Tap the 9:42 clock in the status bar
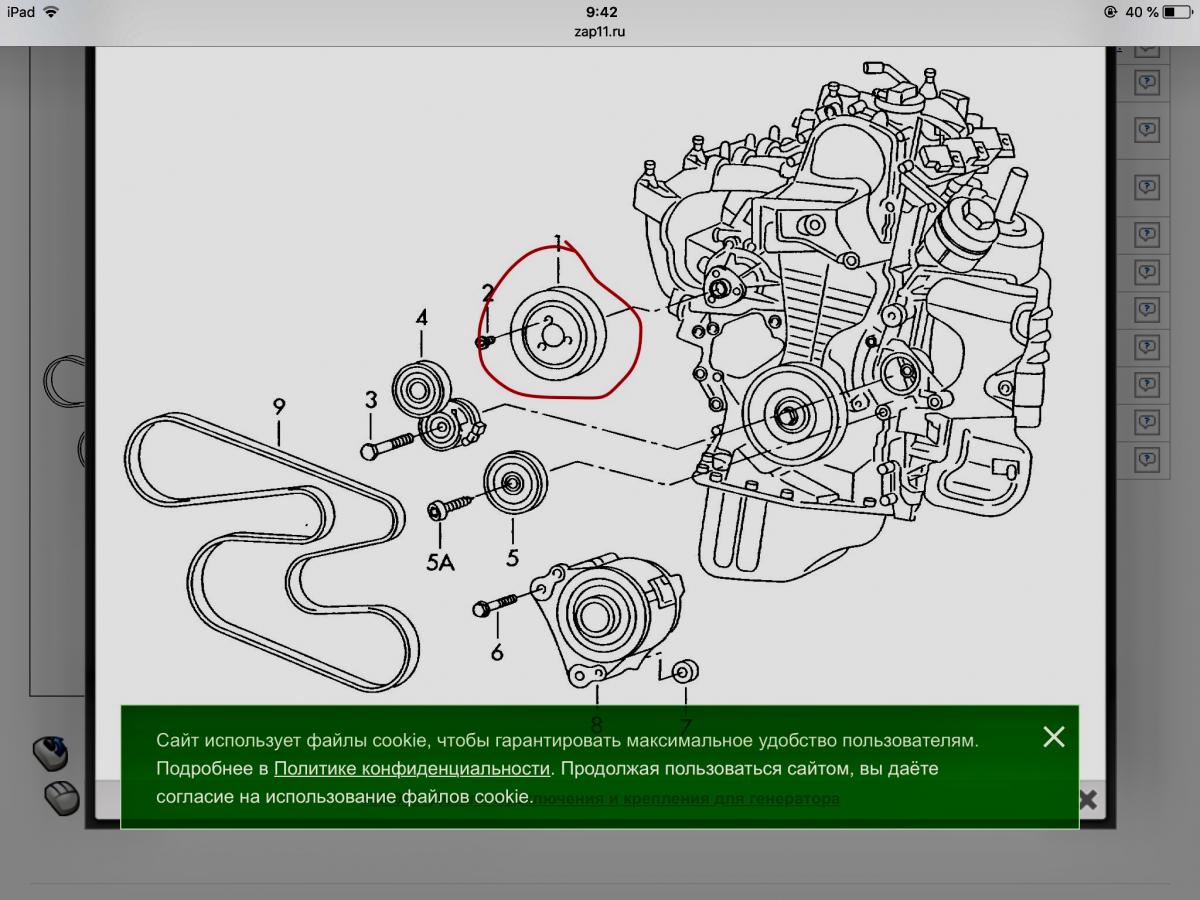 [600, 12]
